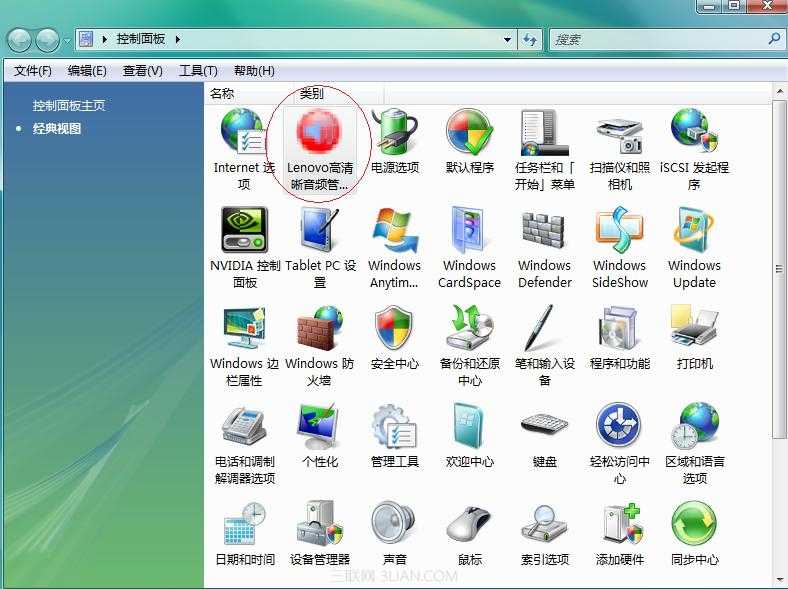Open Windows Update icon

pos(694,230)
